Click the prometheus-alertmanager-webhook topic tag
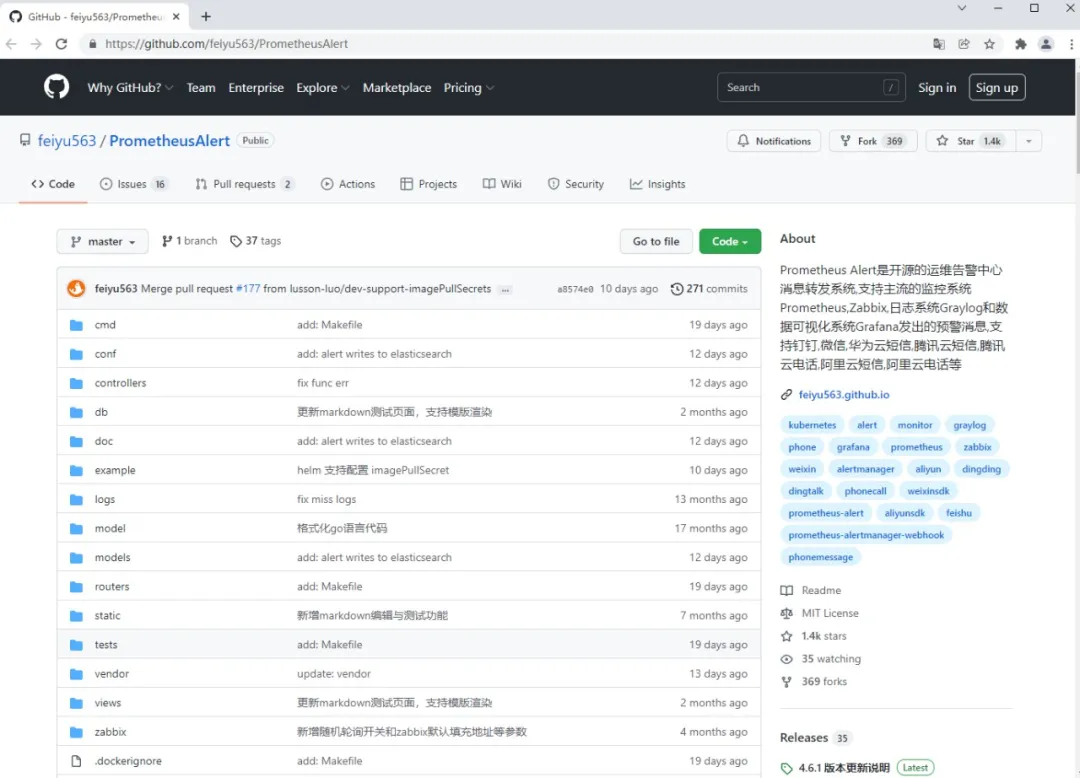1080x778 pixels. [866, 535]
